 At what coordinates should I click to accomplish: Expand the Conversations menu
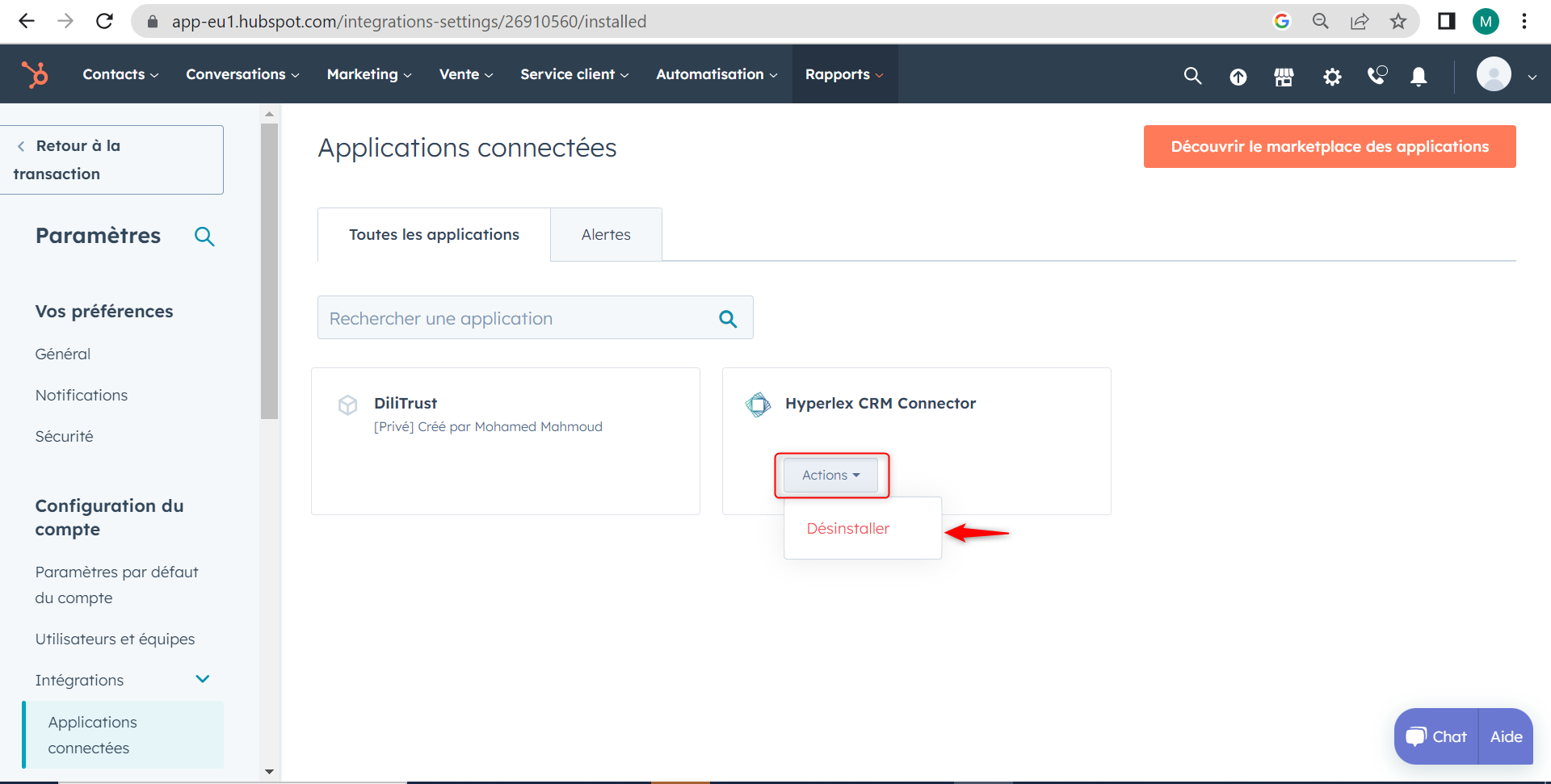click(x=242, y=74)
